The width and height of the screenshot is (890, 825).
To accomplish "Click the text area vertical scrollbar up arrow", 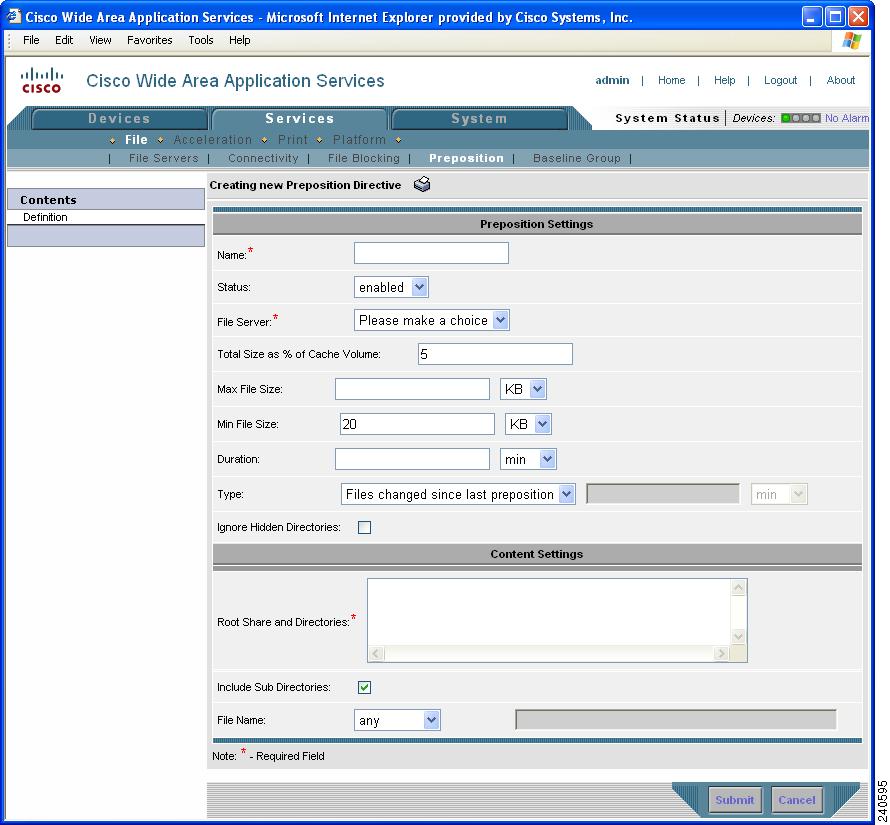I will point(738,588).
